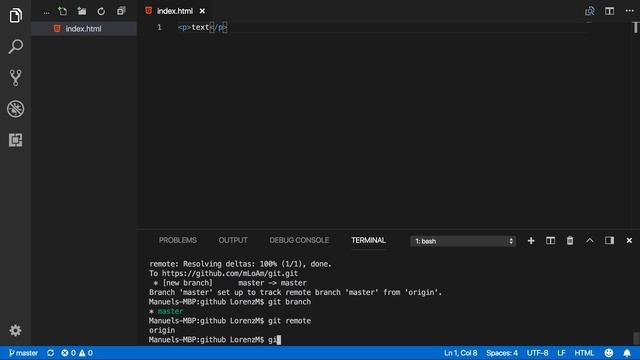This screenshot has width=640, height=360.
Task: Change encoding via 'UTF-8' indicator
Action: pyautogui.click(x=537, y=353)
